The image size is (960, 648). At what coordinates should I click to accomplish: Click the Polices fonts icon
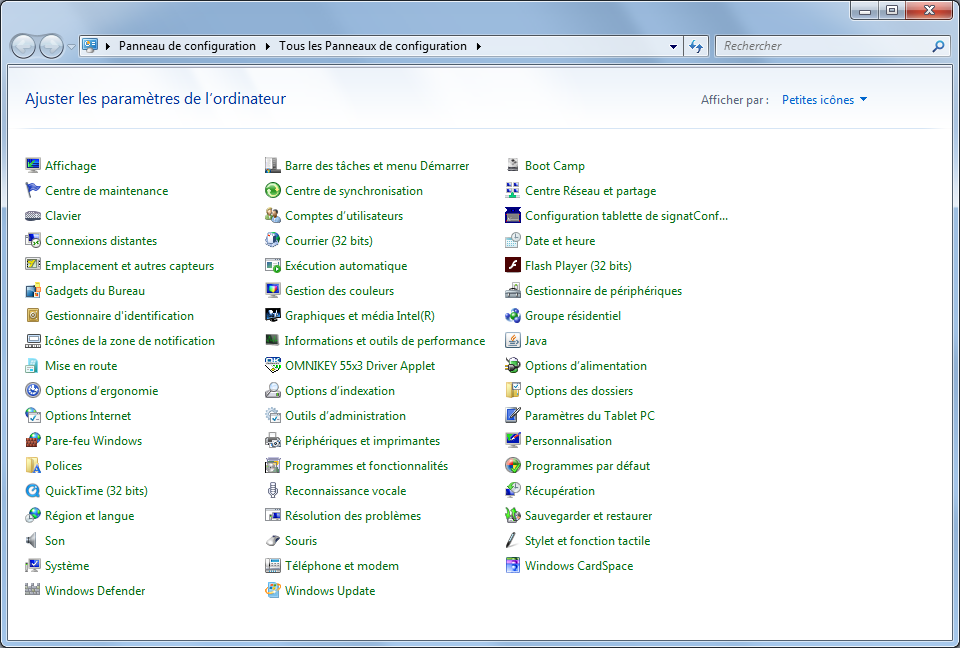point(32,465)
